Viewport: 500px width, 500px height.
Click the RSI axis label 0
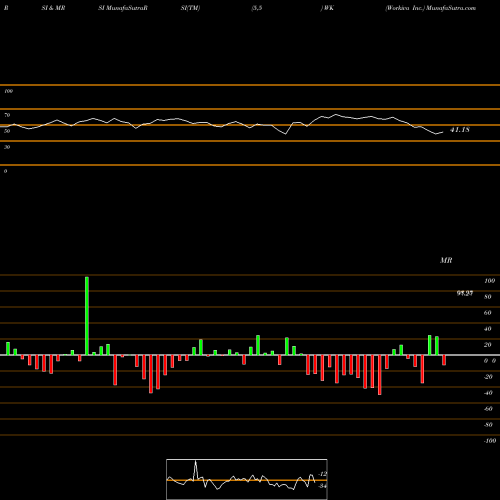coord(5,171)
